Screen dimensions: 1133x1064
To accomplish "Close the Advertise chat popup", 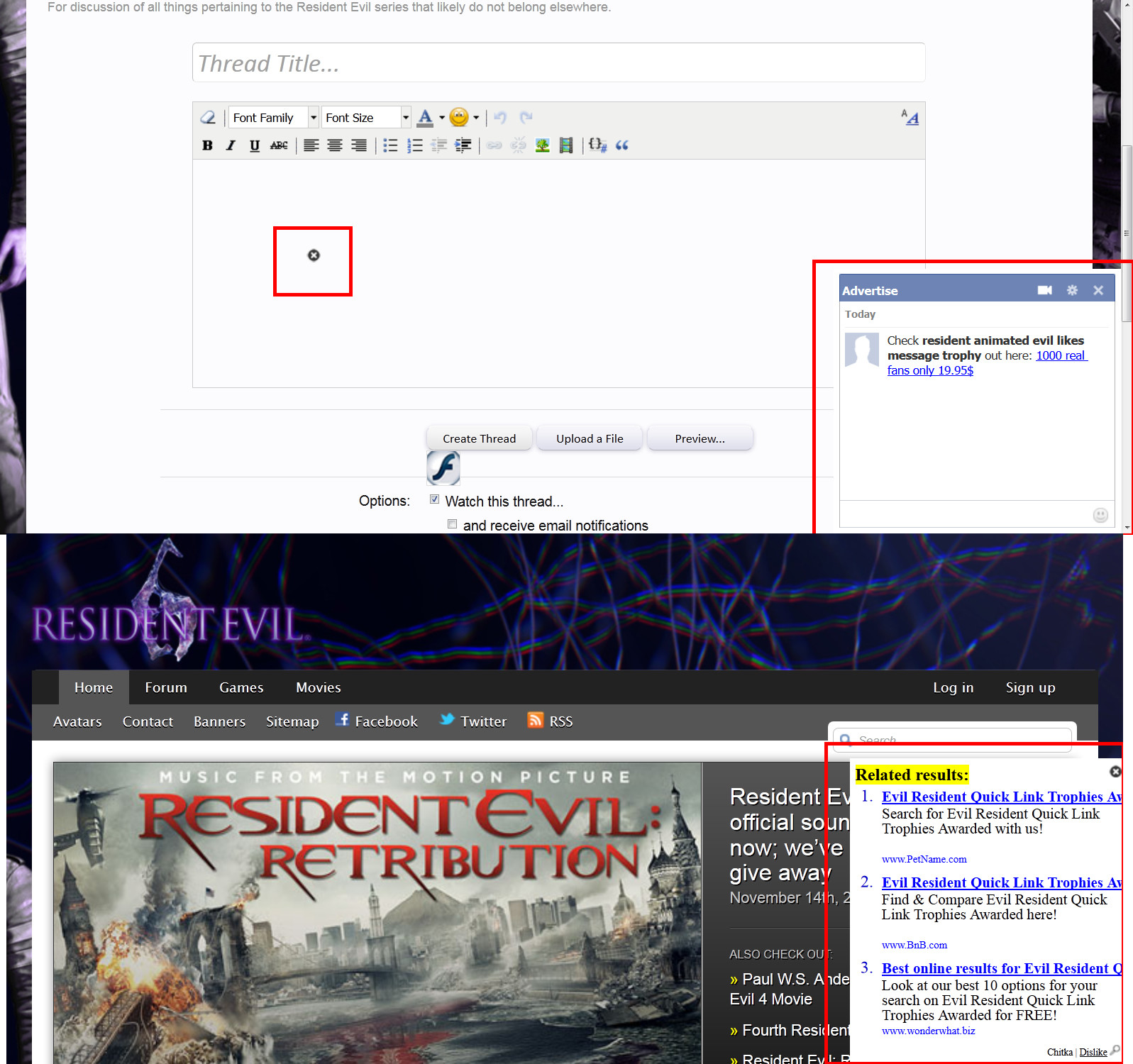I will pos(1098,290).
